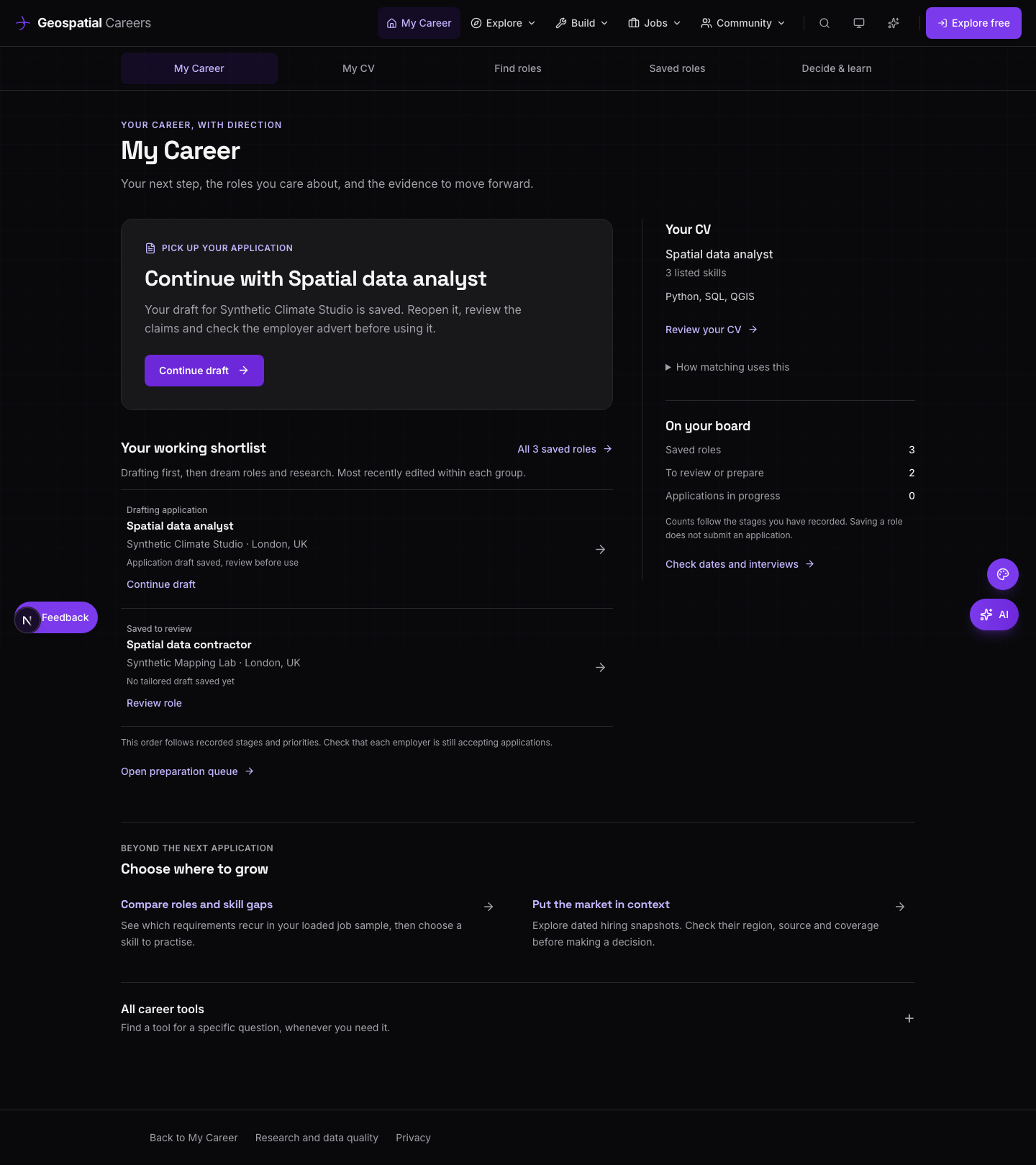Image resolution: width=1036 pixels, height=1165 pixels.
Task: Open the Build dropdown menu
Action: [581, 23]
